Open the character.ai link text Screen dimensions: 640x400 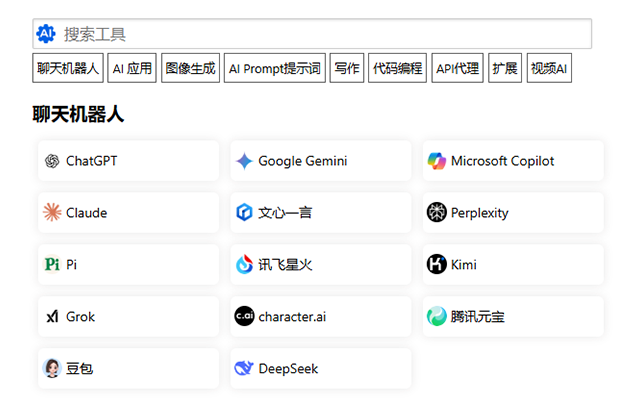click(x=292, y=316)
